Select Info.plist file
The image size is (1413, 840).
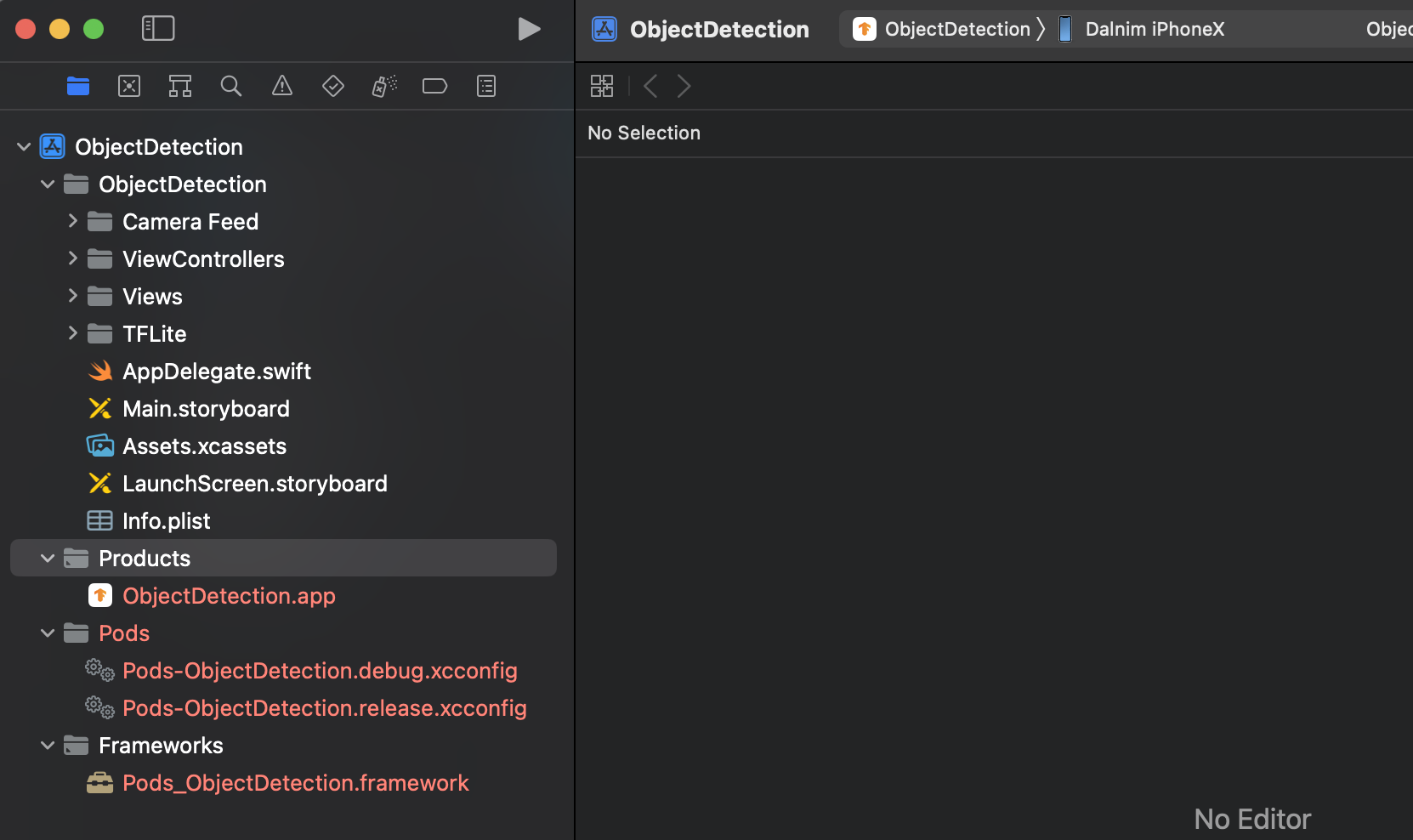pyautogui.click(x=166, y=521)
